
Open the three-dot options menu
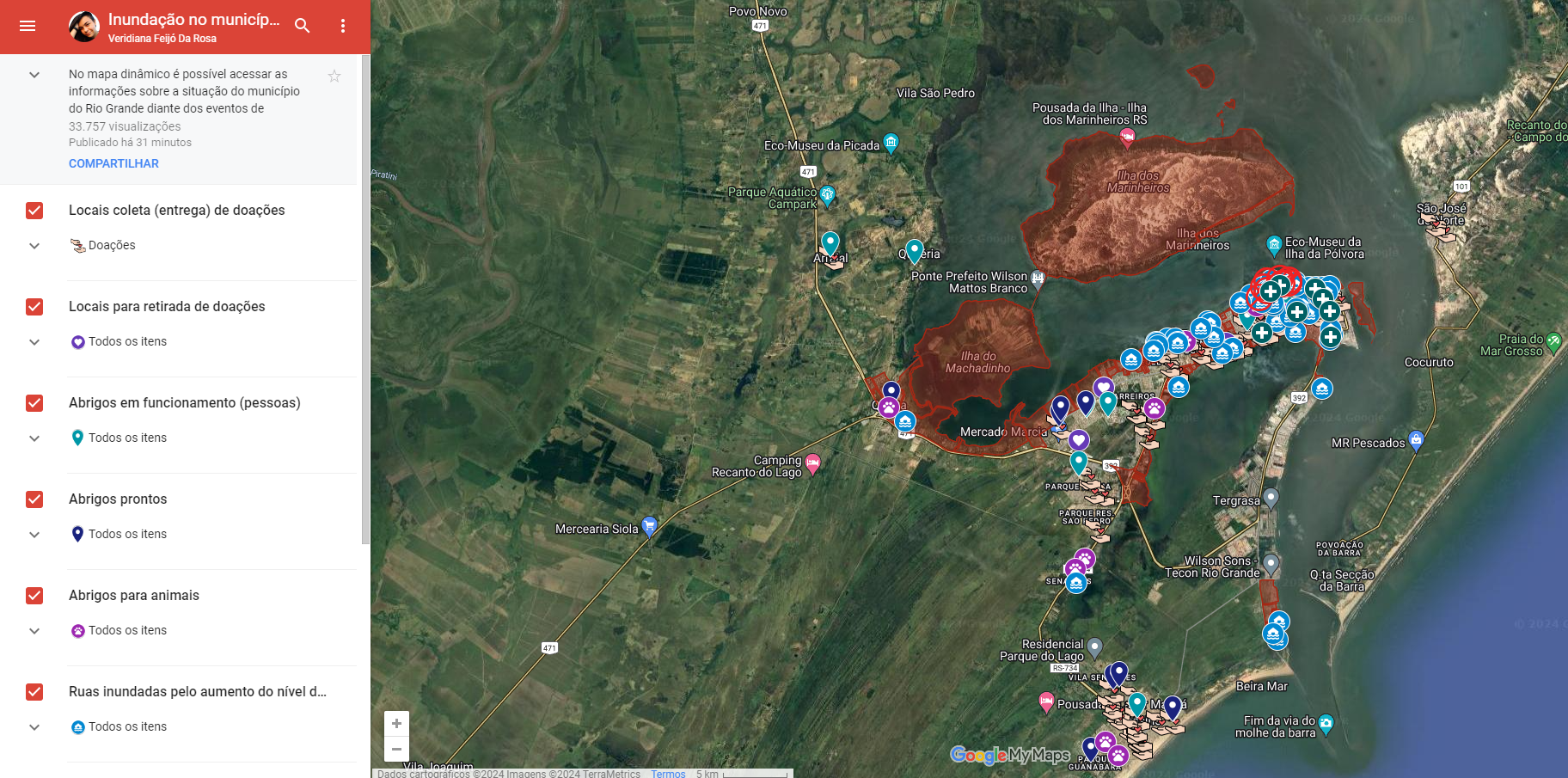pyautogui.click(x=343, y=26)
